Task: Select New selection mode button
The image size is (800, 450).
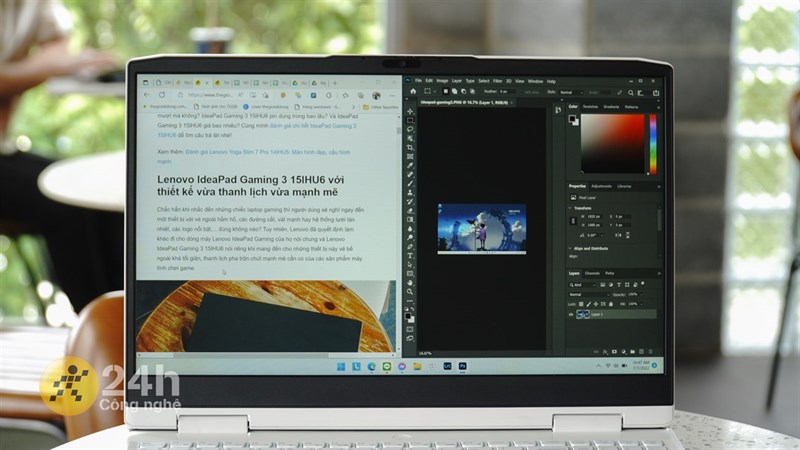Action: pos(445,91)
